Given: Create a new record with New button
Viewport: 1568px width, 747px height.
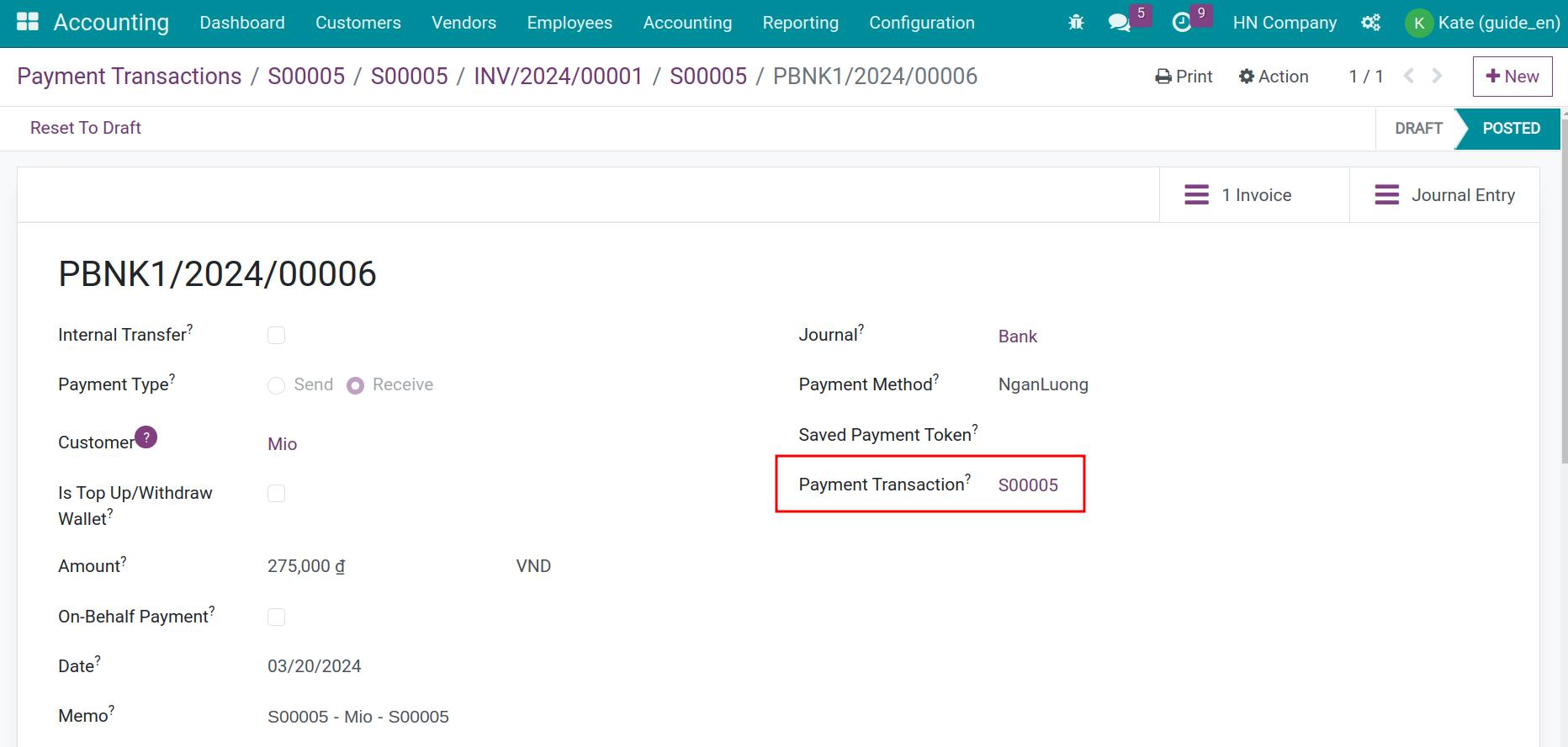Looking at the screenshot, I should [1512, 77].
